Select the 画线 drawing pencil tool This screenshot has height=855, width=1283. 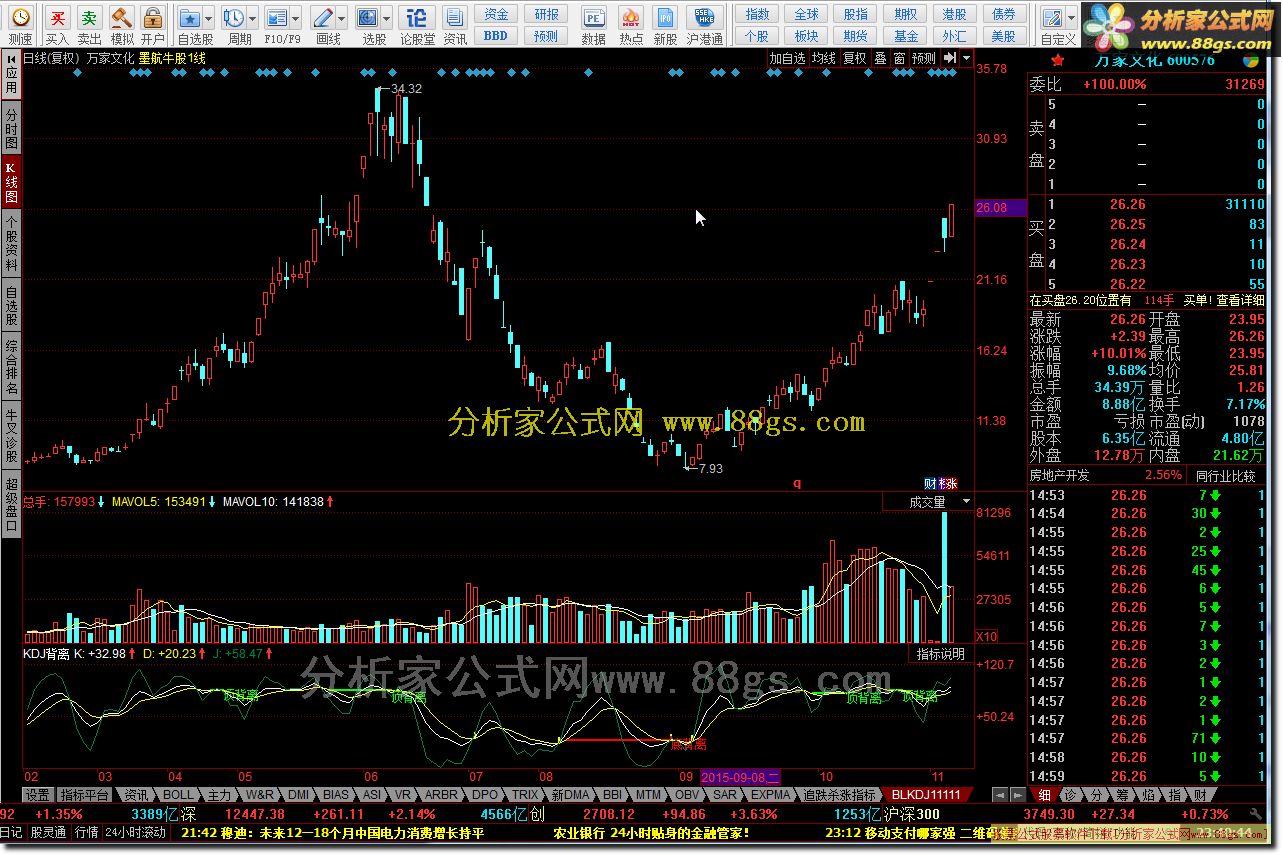pos(323,18)
